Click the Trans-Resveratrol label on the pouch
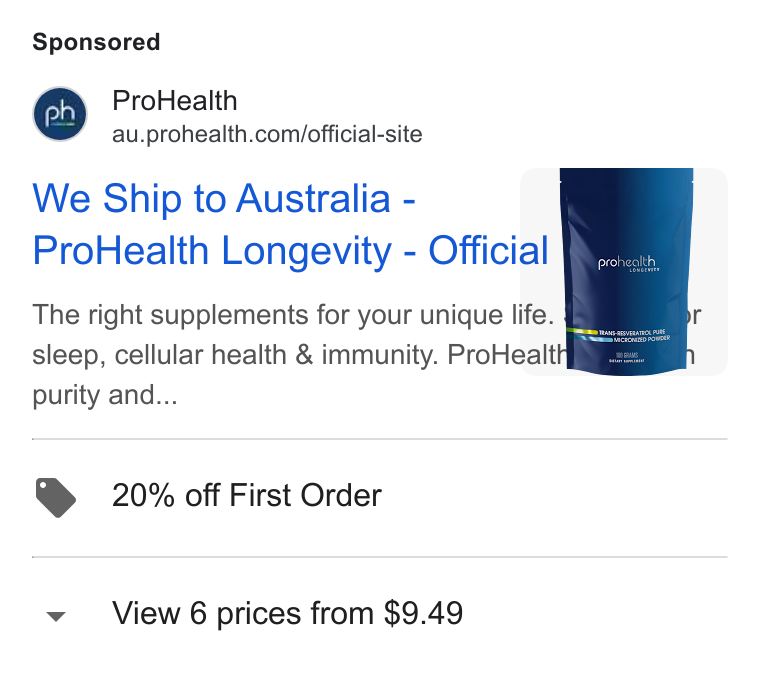This screenshot has height=674, width=760. (634, 336)
